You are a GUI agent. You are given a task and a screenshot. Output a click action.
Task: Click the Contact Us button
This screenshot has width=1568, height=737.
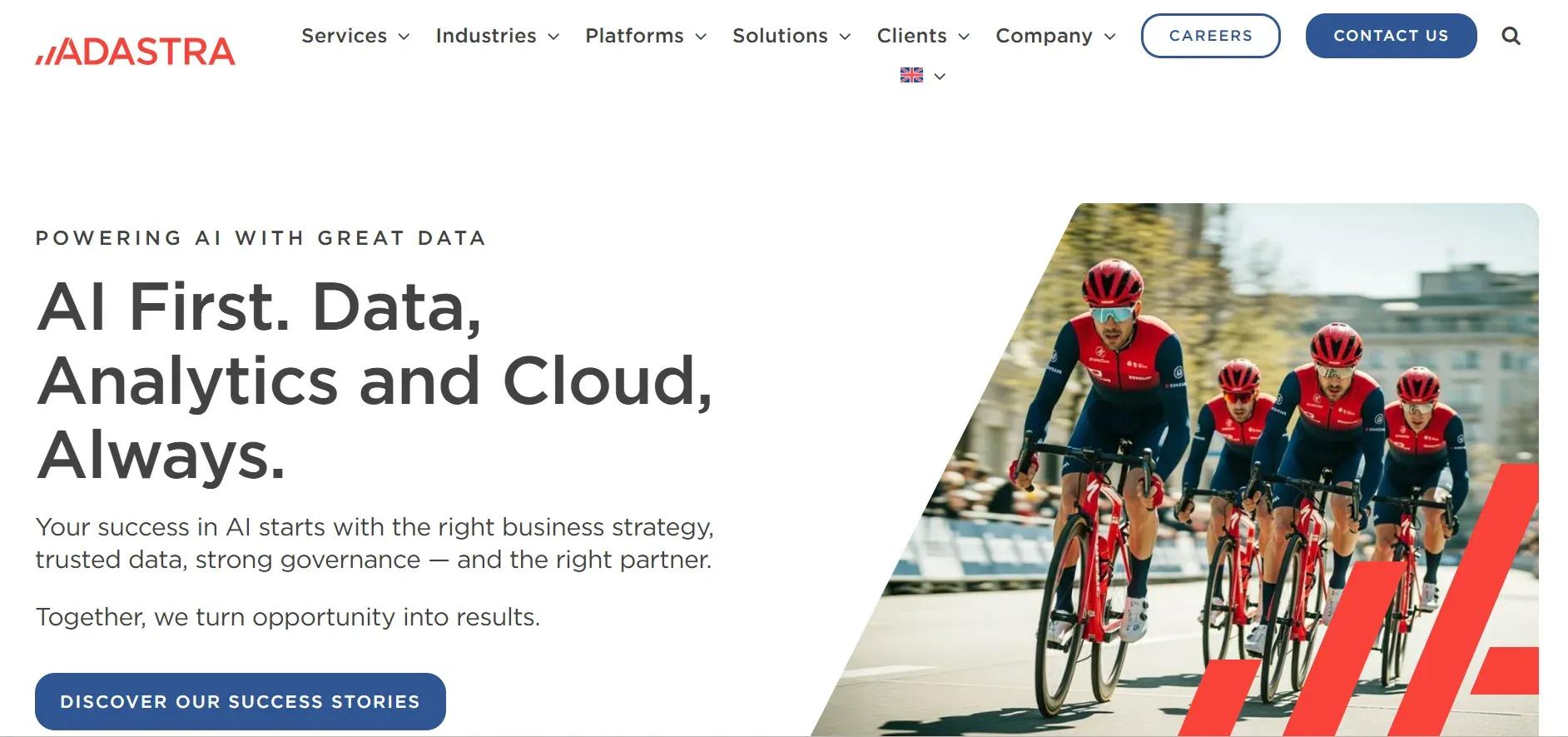[x=1391, y=36]
